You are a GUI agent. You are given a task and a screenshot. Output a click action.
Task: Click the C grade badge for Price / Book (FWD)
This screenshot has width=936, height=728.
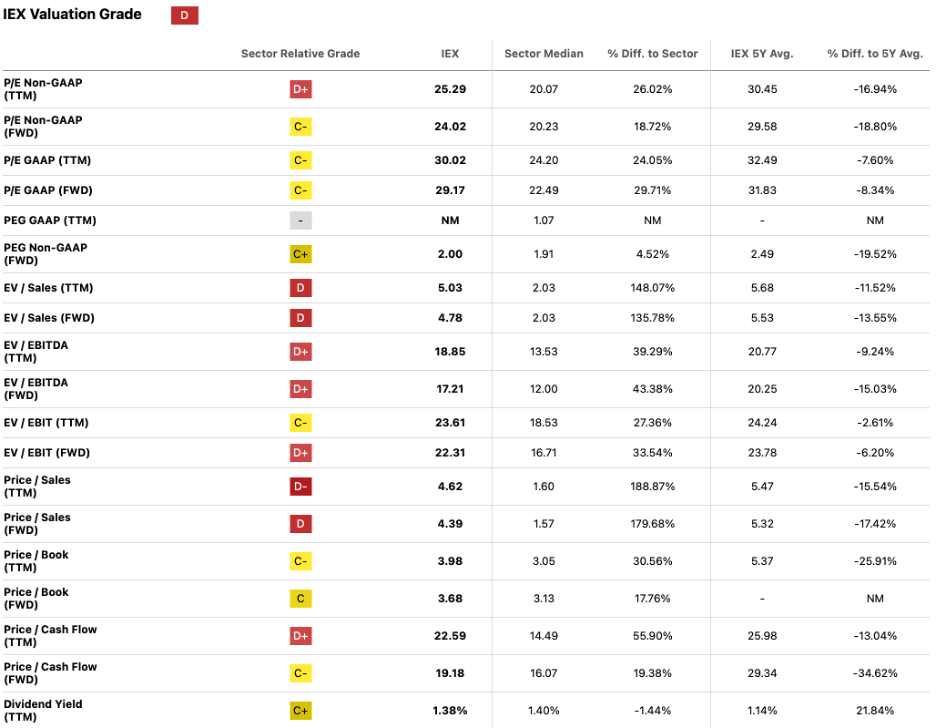[x=300, y=599]
